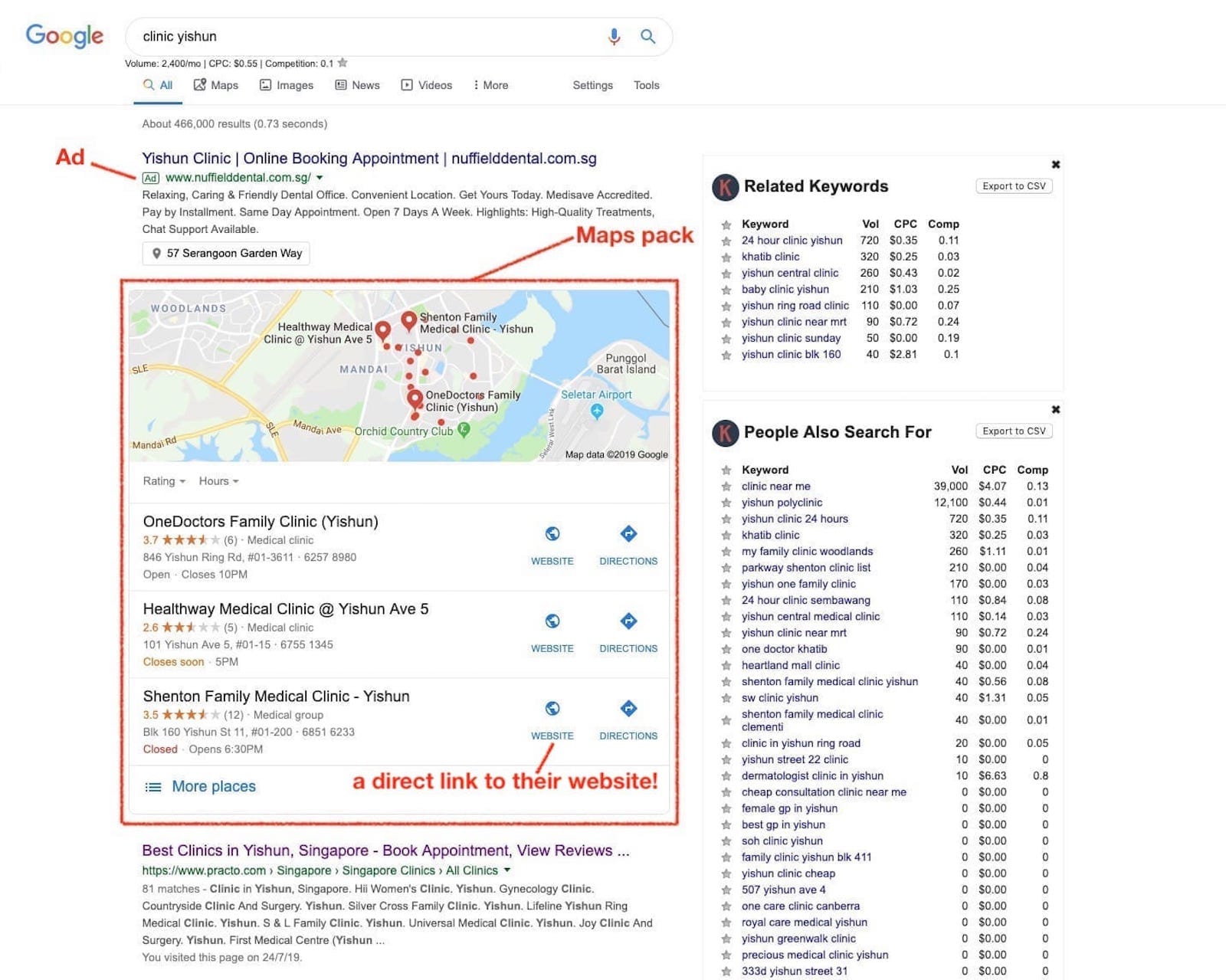This screenshot has width=1226, height=980.
Task: Open Best Clinics in Yishun practo result
Action: 385,851
